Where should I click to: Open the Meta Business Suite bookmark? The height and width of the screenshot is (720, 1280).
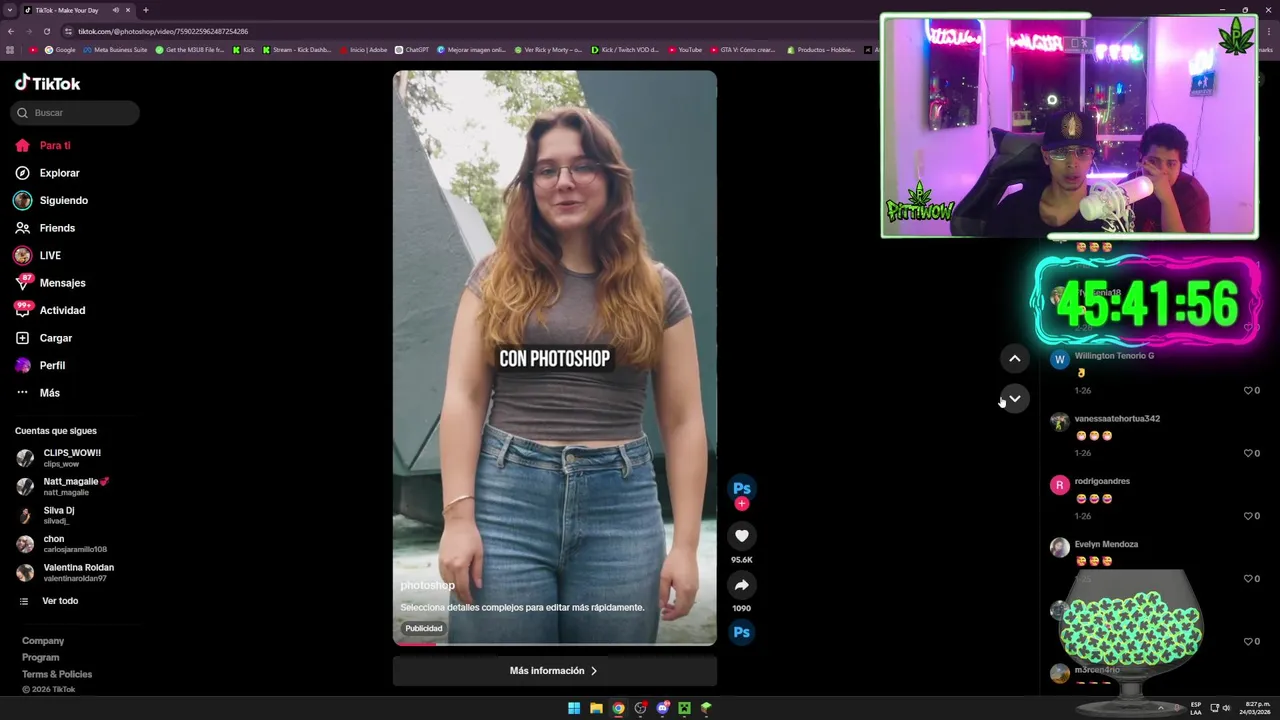click(x=115, y=49)
